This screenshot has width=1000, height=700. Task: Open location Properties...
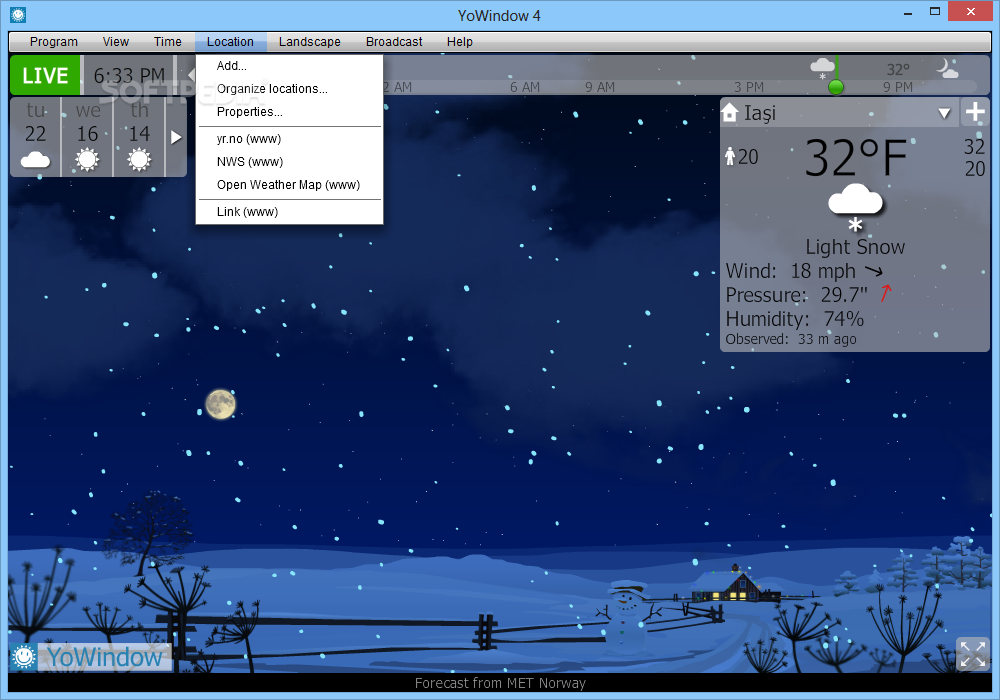290,112
